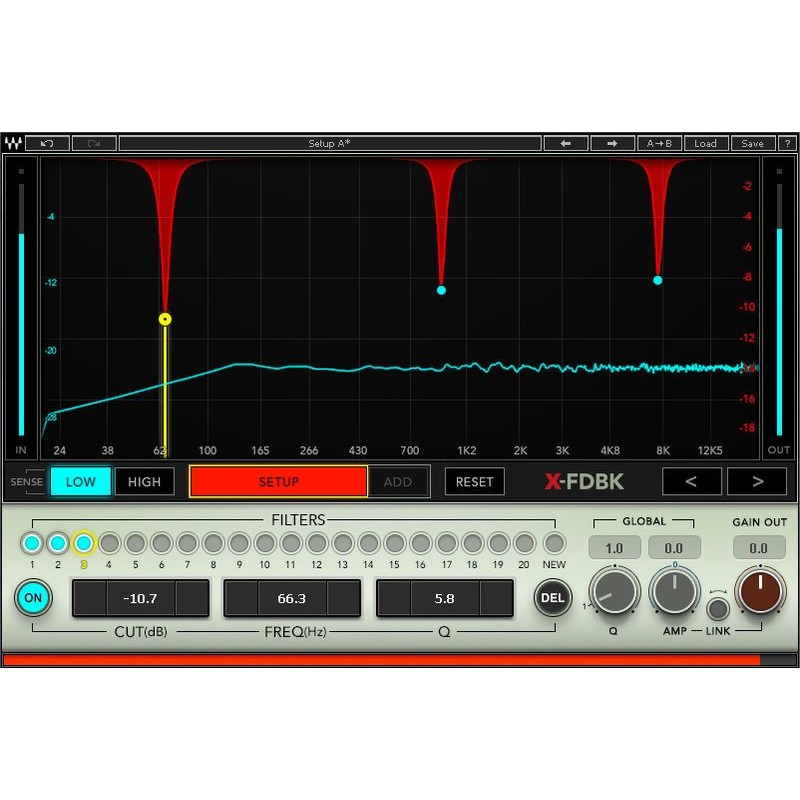
Task: Click the undo arrow icon
Action: (47, 144)
